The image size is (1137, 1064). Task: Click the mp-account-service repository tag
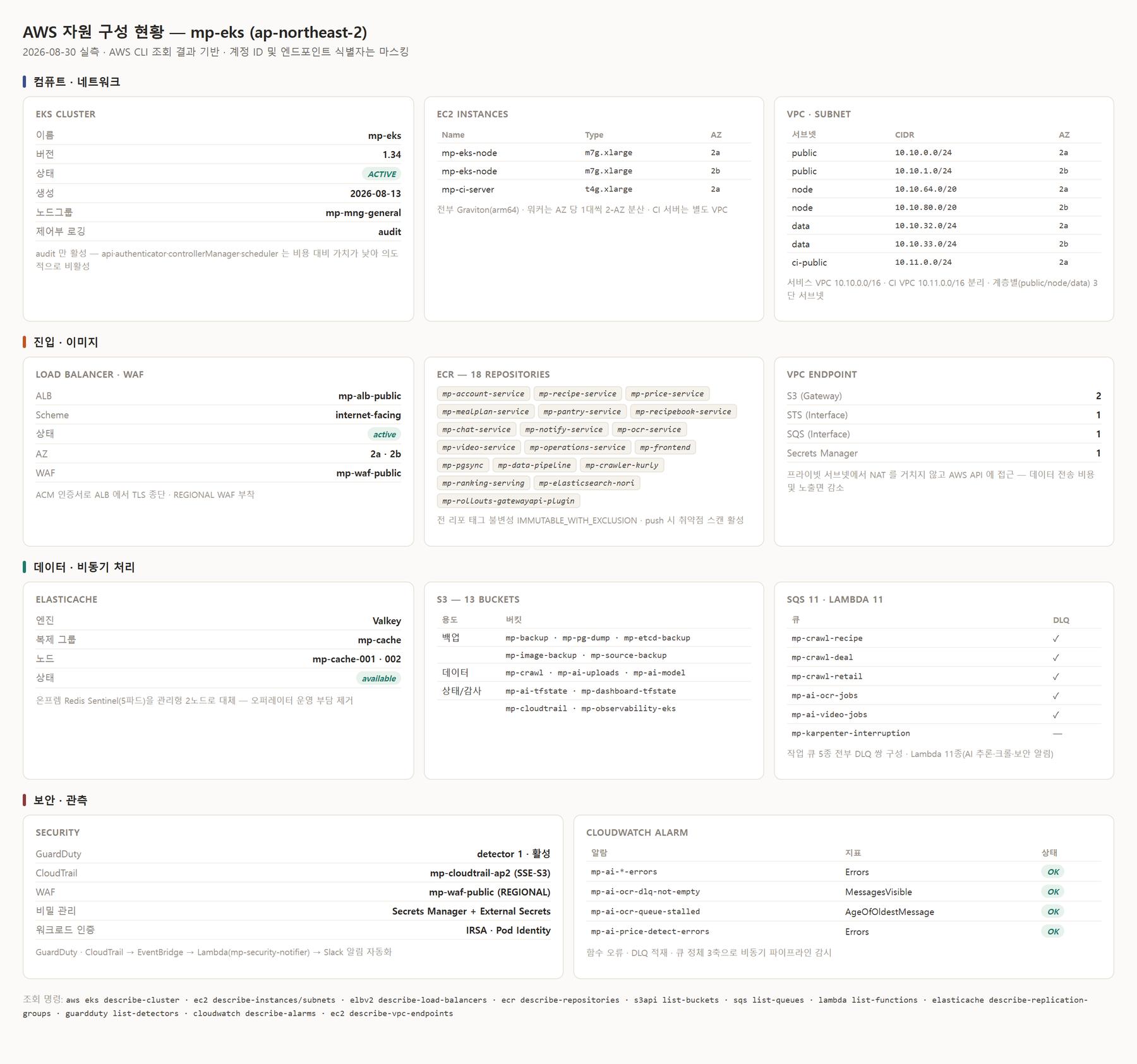click(x=483, y=394)
